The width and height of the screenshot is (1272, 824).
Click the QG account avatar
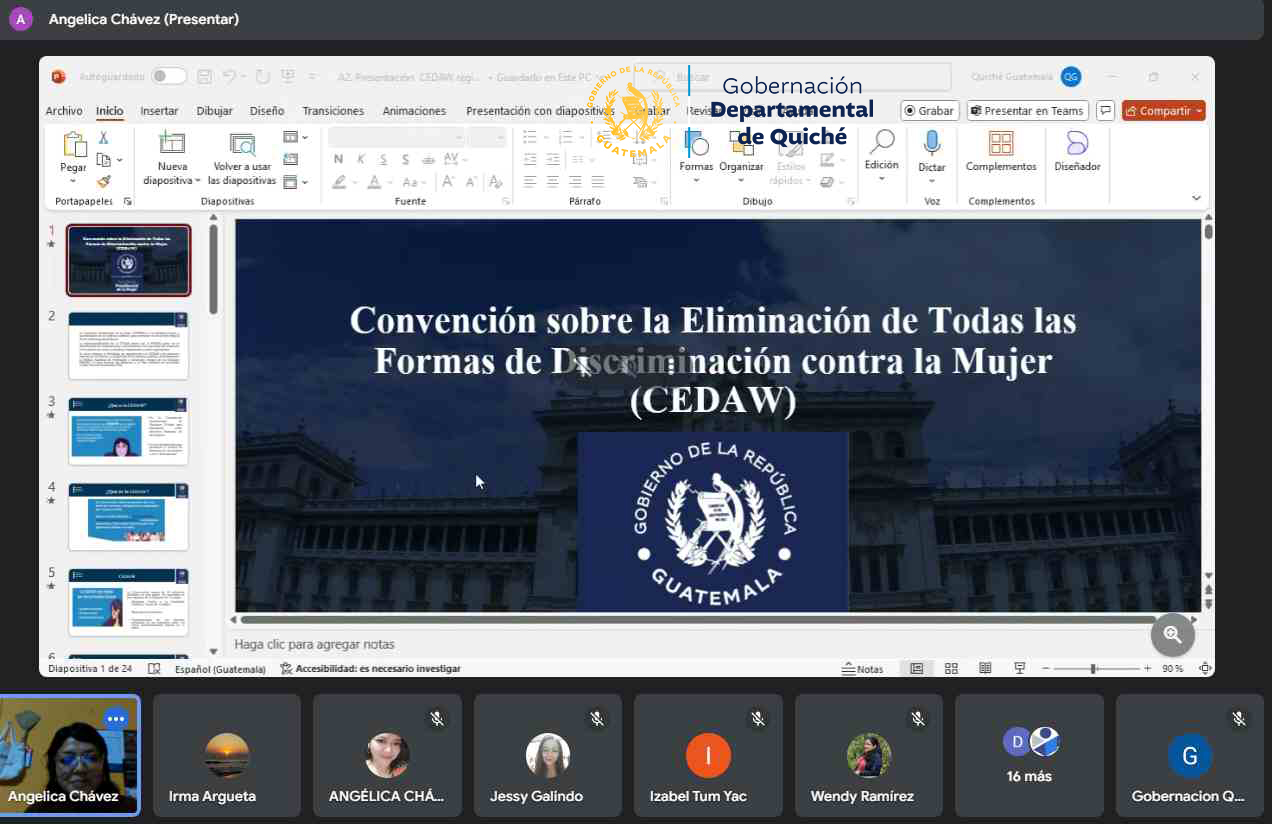(x=1071, y=77)
